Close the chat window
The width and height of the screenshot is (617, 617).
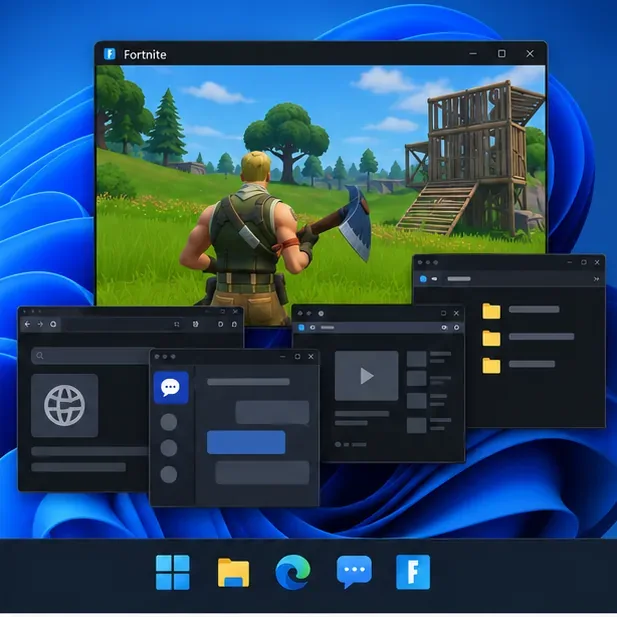click(x=311, y=357)
